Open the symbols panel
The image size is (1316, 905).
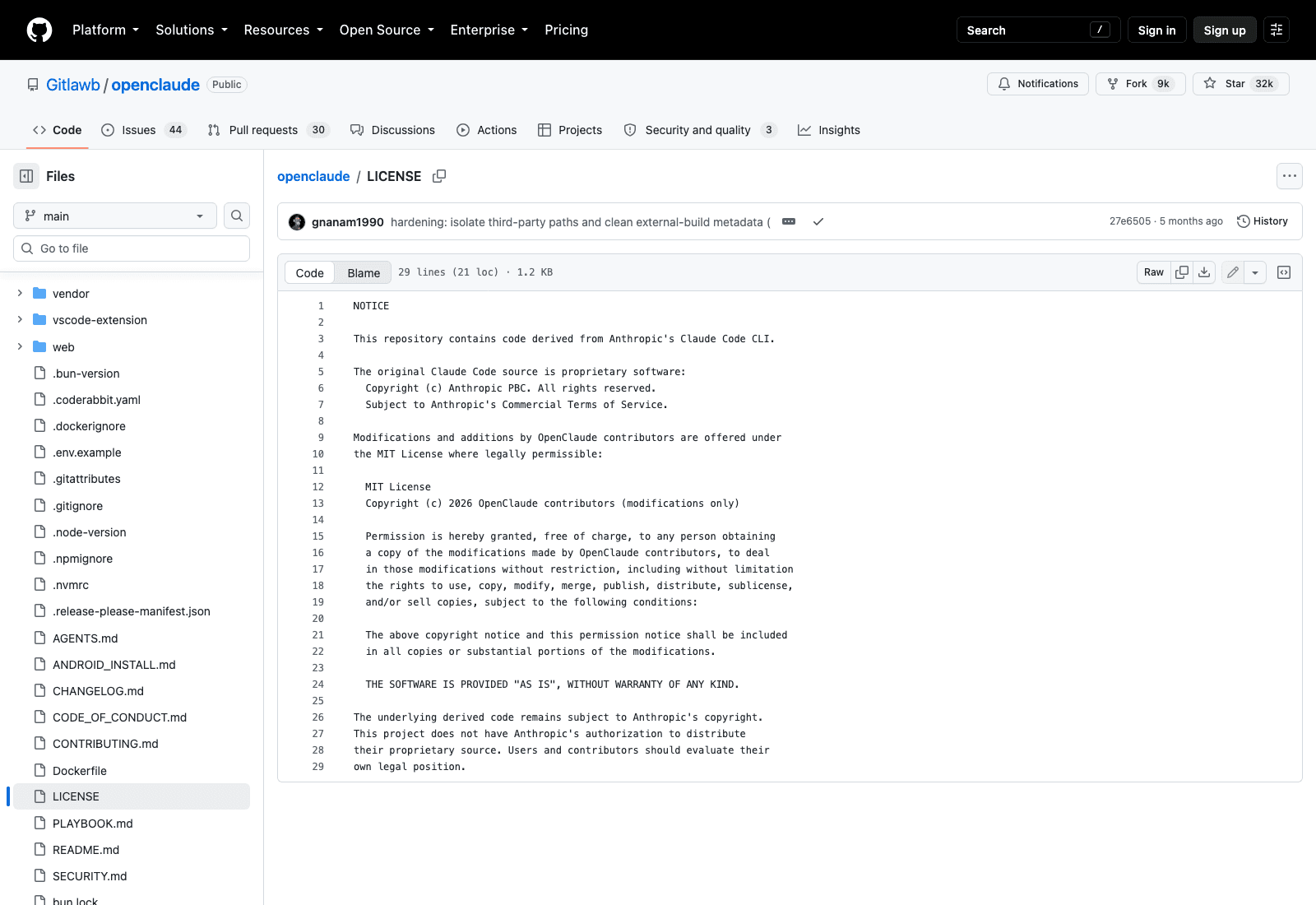coord(1284,272)
